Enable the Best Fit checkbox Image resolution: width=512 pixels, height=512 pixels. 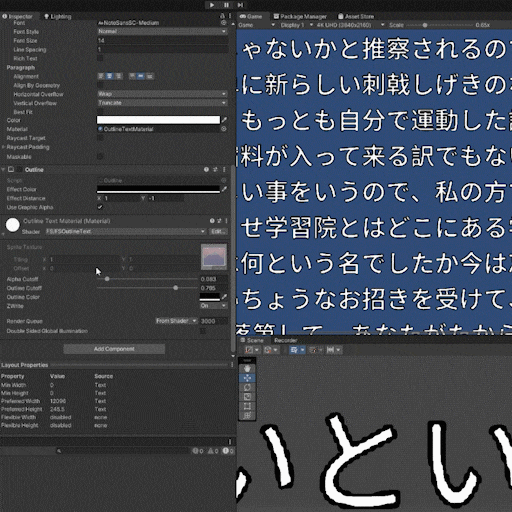100,112
